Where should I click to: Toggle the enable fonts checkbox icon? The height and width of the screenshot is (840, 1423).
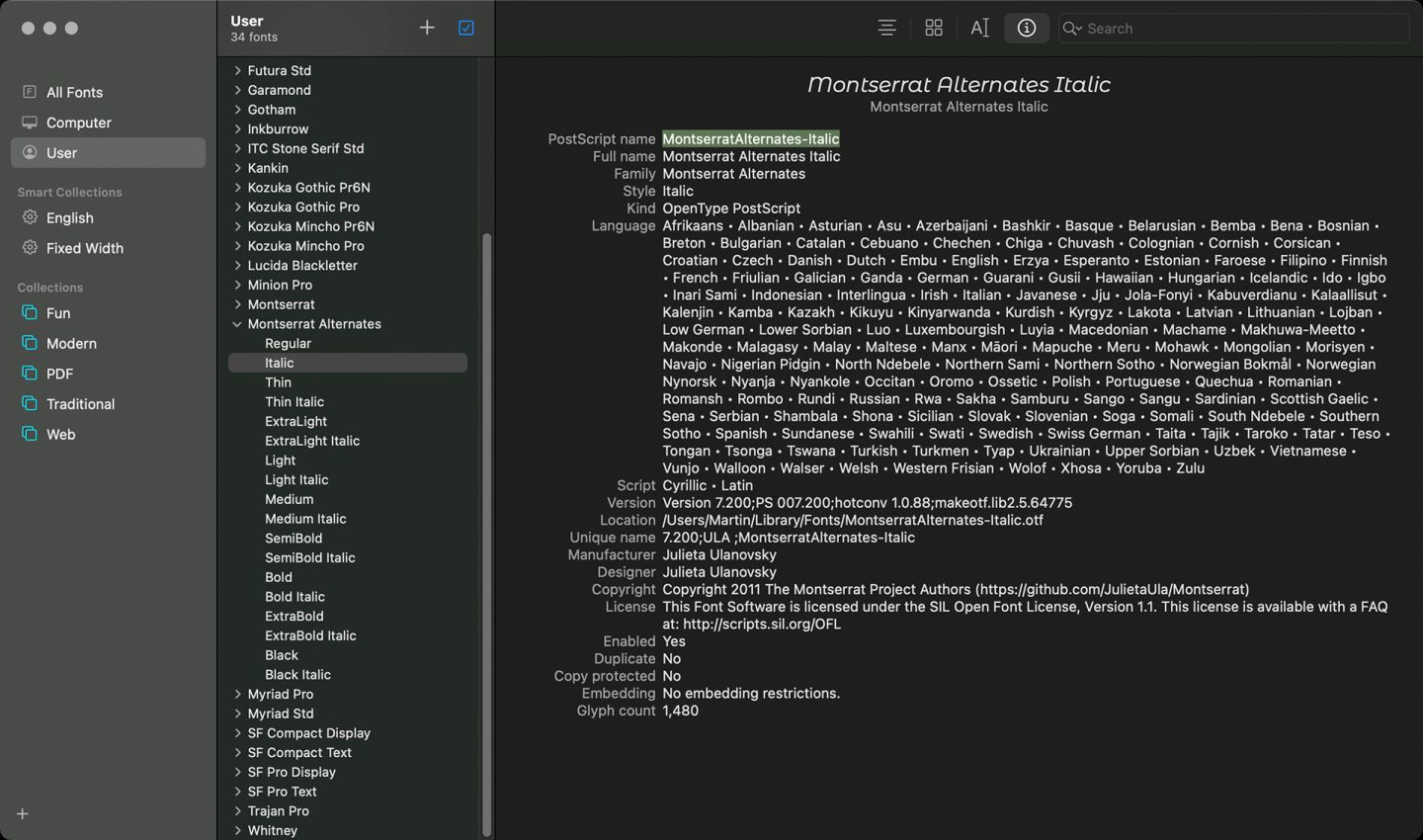[x=466, y=28]
